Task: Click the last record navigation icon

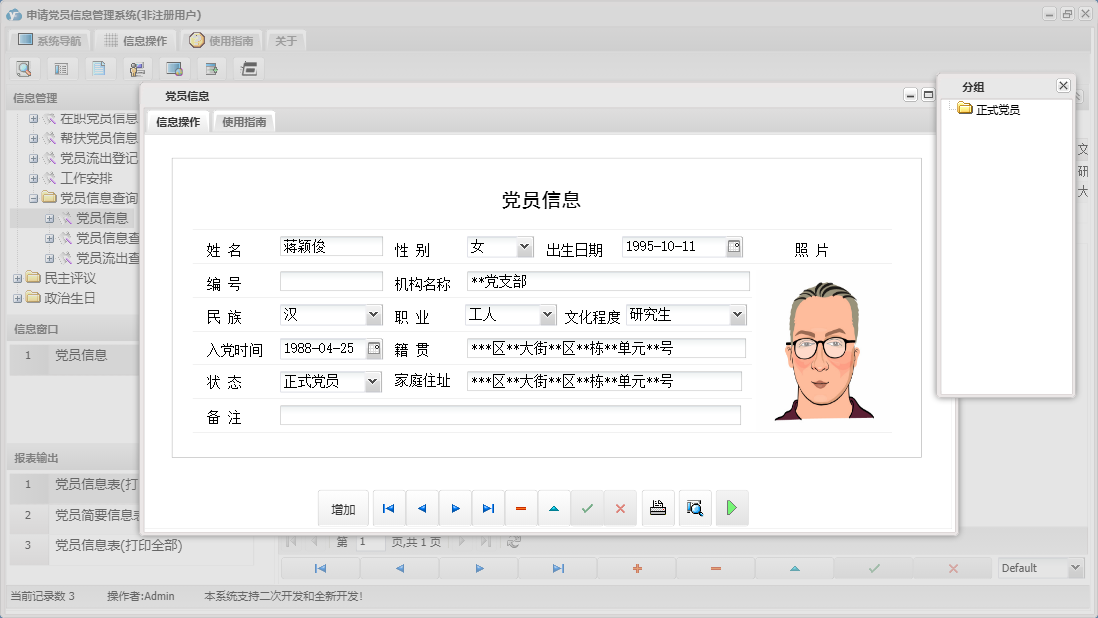Action: click(x=488, y=508)
